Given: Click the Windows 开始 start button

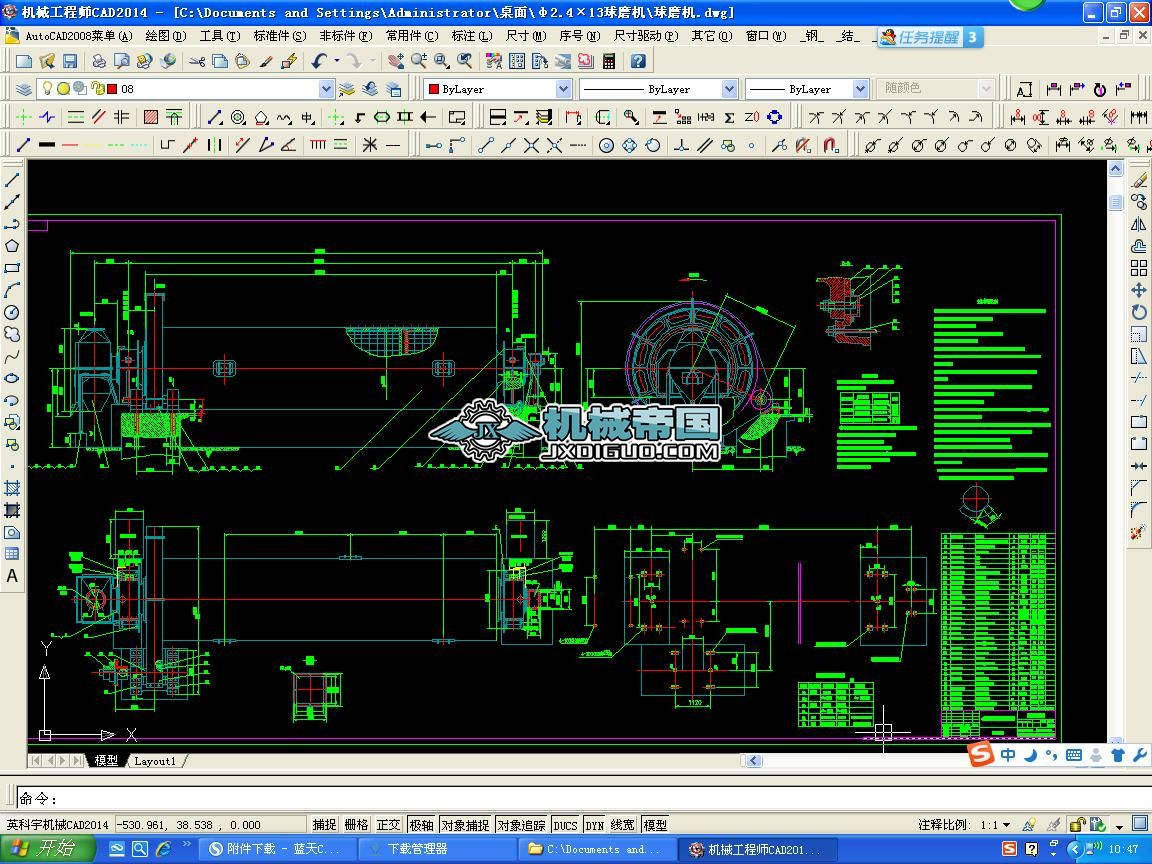Looking at the screenshot, I should [47, 849].
